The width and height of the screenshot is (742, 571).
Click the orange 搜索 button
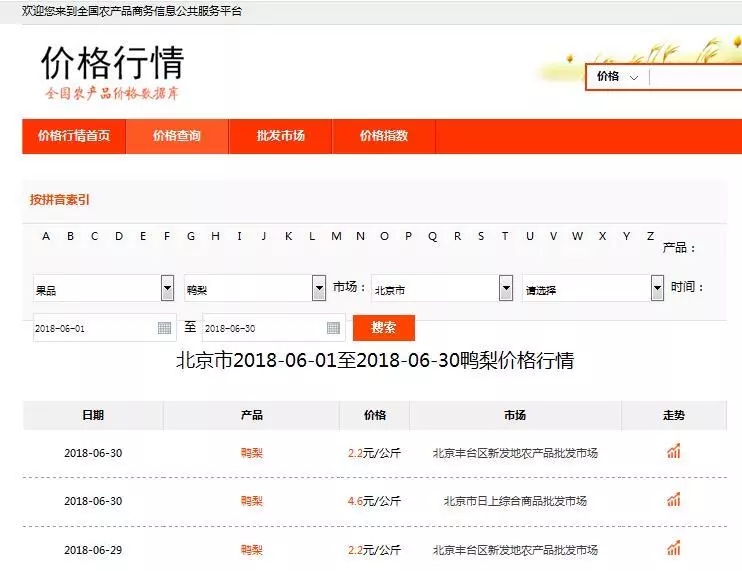[x=383, y=328]
